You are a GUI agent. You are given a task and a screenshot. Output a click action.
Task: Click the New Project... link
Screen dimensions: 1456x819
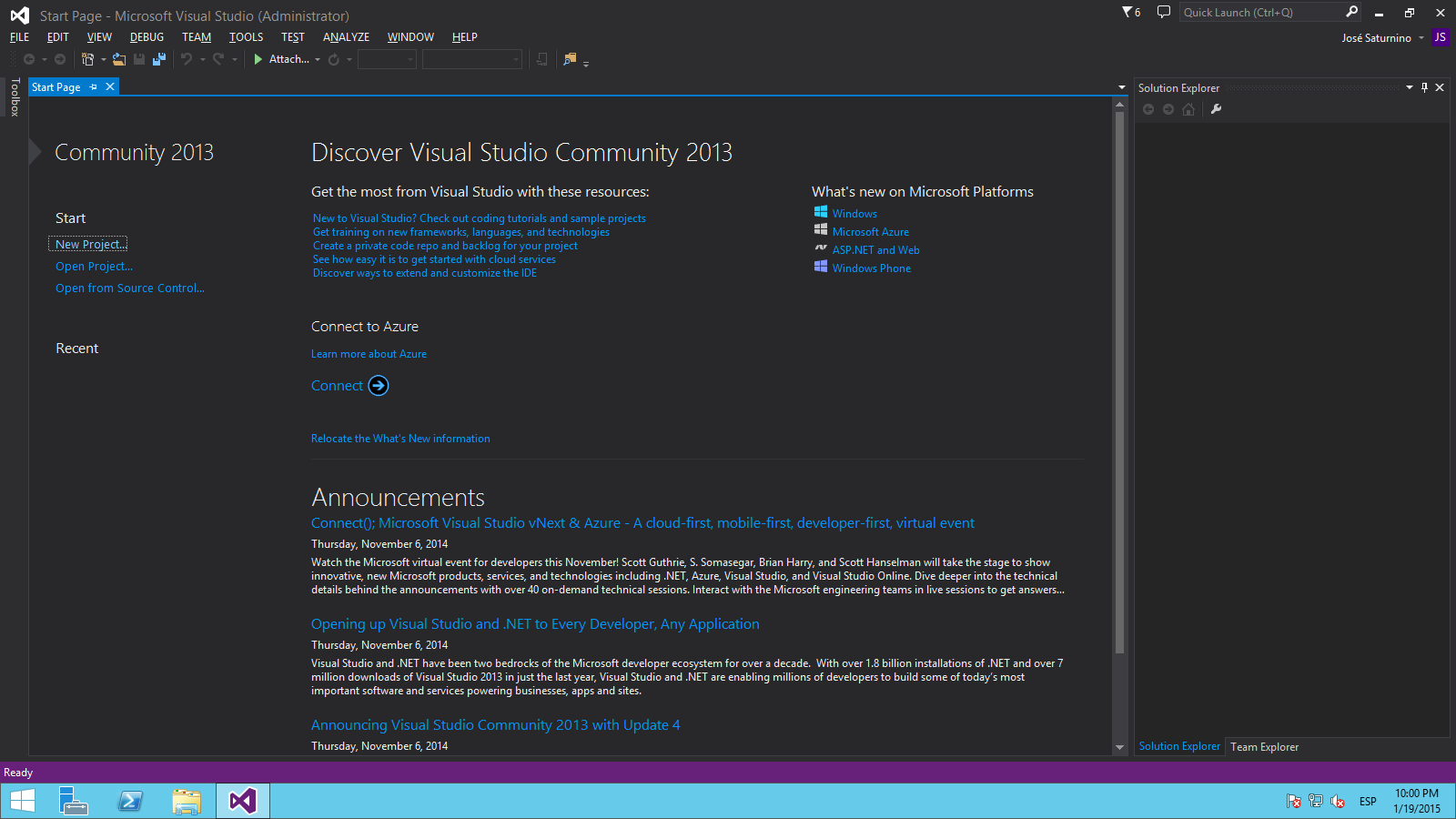(x=91, y=244)
